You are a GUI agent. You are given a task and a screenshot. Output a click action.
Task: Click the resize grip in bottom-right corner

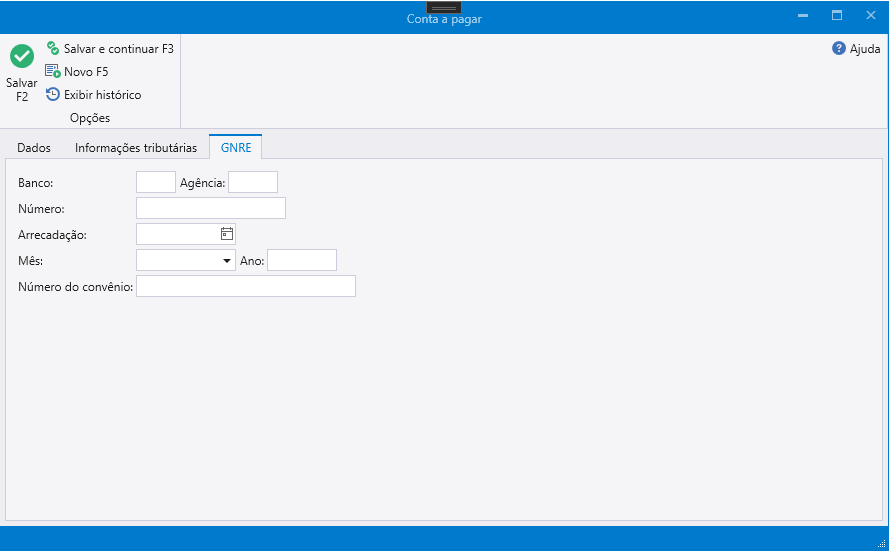[x=881, y=543]
